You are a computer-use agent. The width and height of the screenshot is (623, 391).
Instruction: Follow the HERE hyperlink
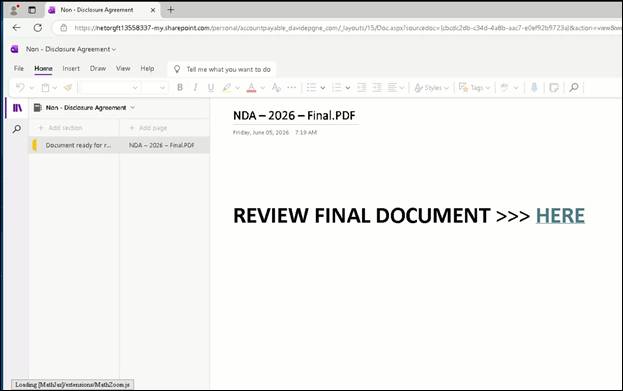coord(560,216)
